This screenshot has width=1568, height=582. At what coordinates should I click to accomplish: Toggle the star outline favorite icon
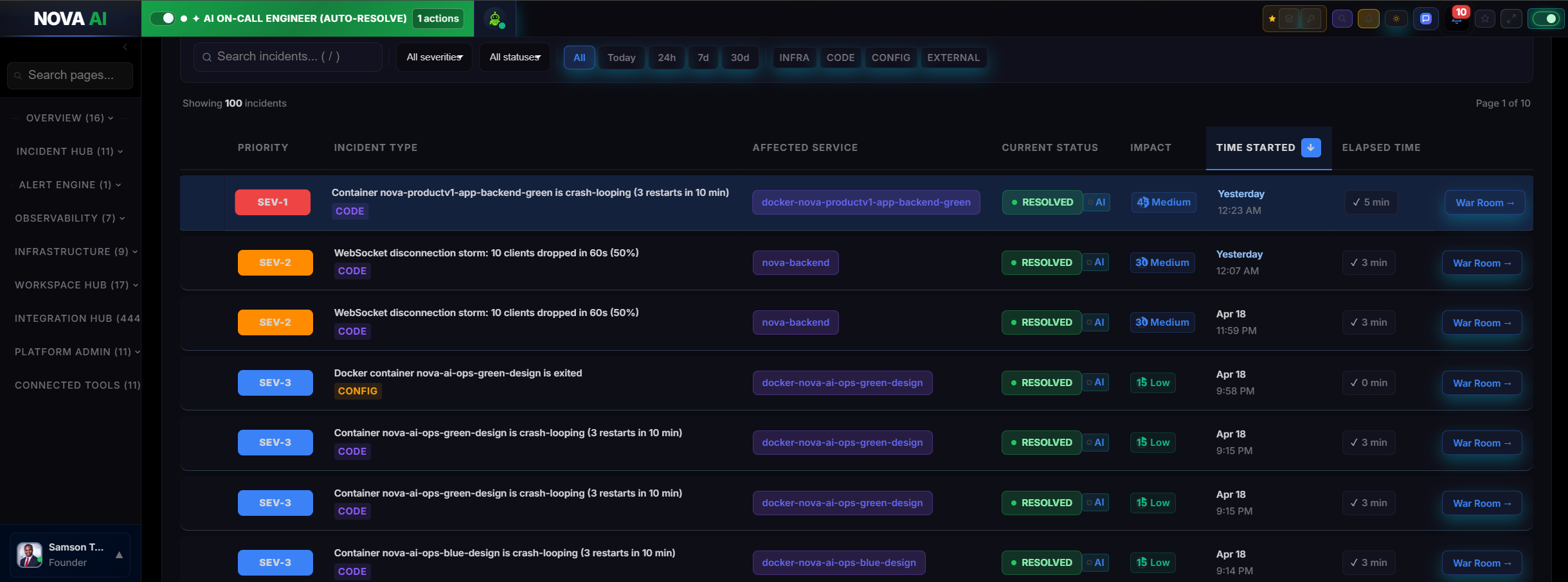[x=1486, y=19]
